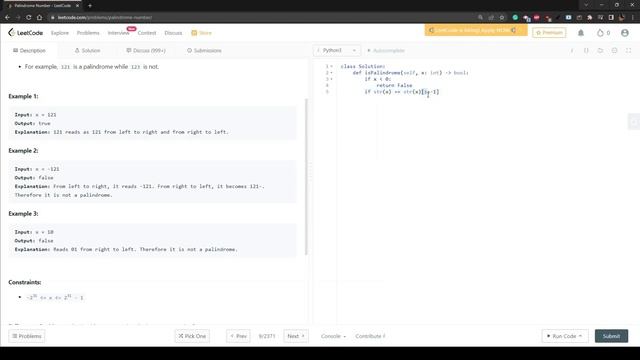Open the Store link
Viewport: 640px width, 360px height.
point(201,33)
